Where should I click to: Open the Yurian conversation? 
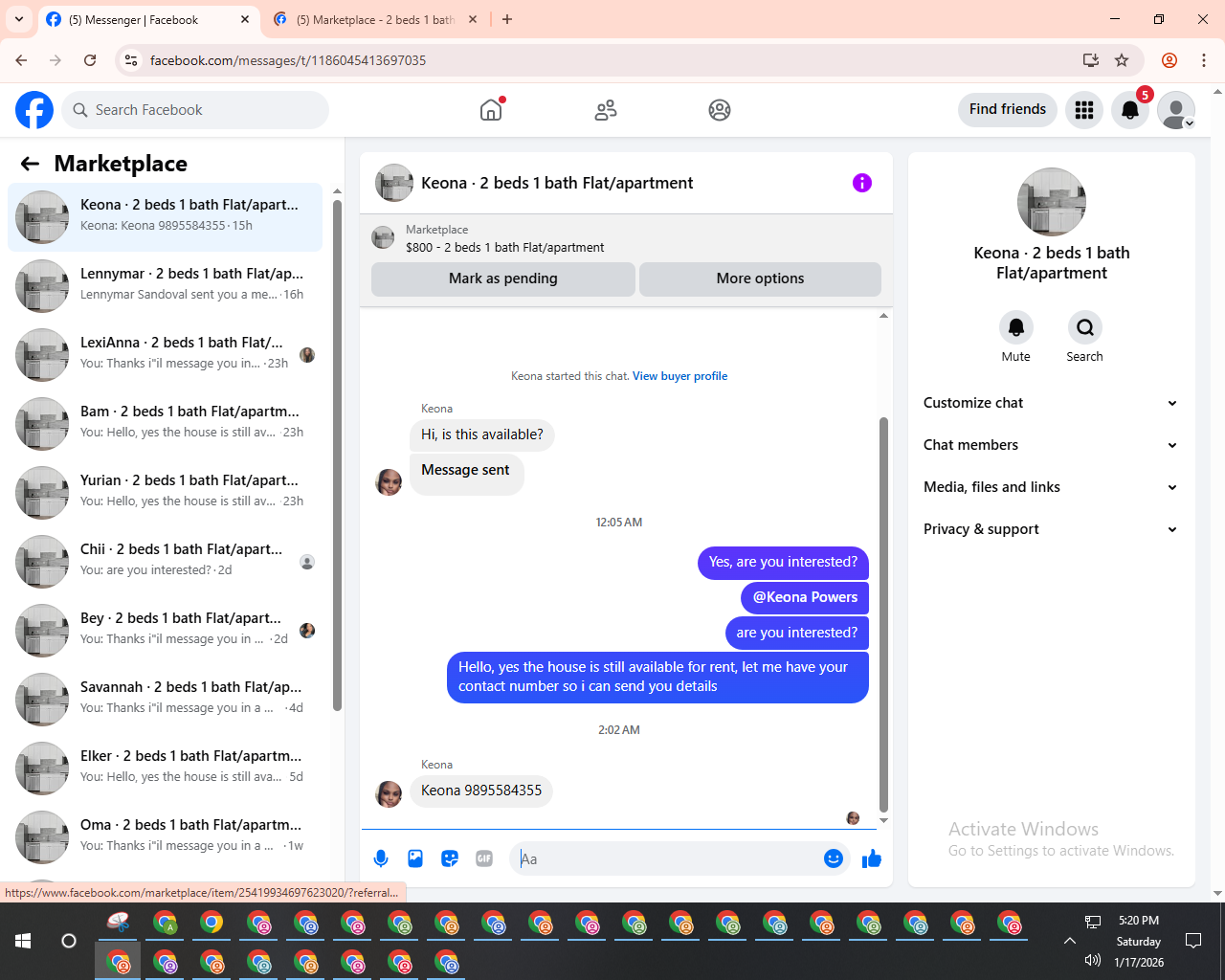coord(165,492)
